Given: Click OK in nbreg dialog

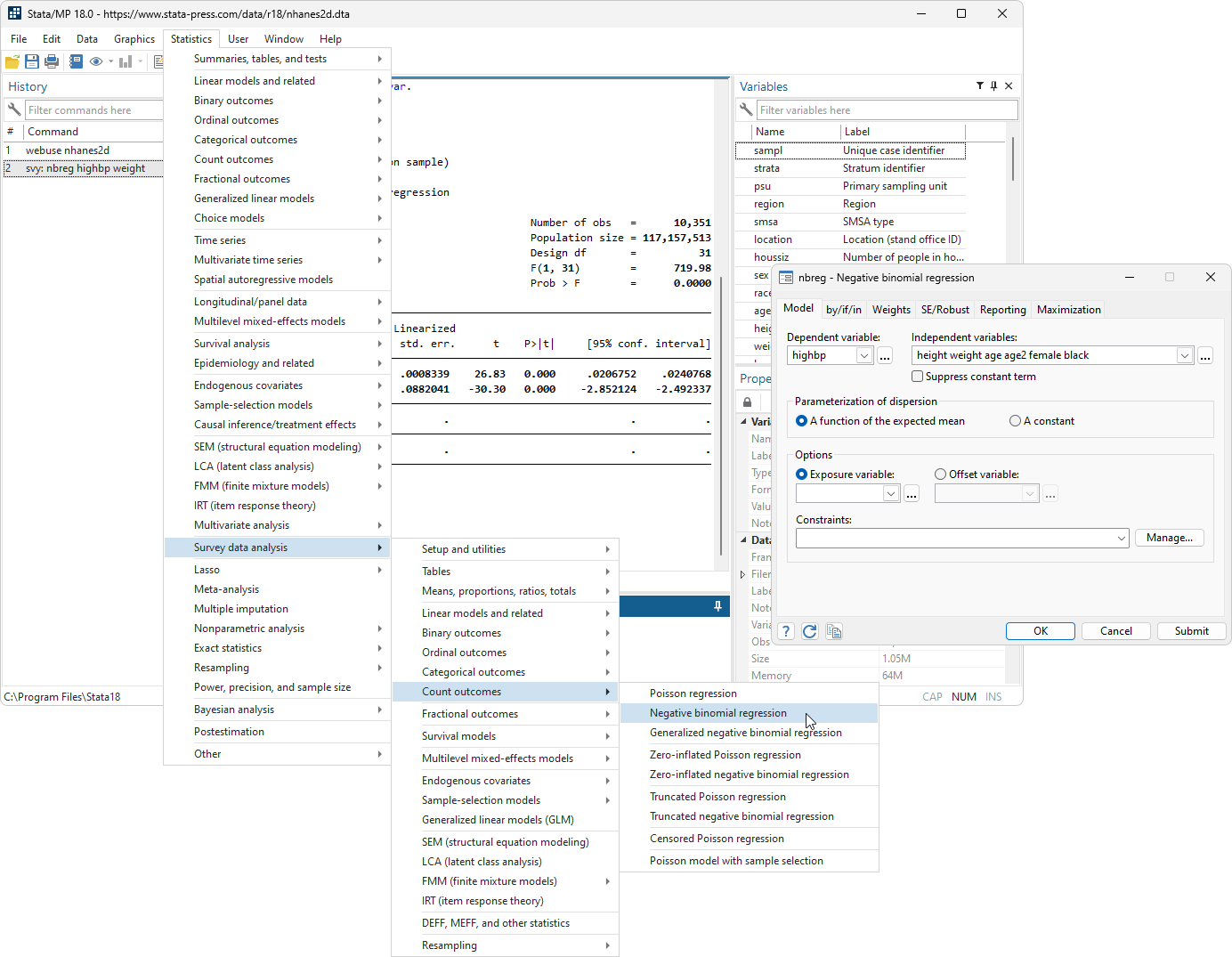Looking at the screenshot, I should (x=1041, y=631).
